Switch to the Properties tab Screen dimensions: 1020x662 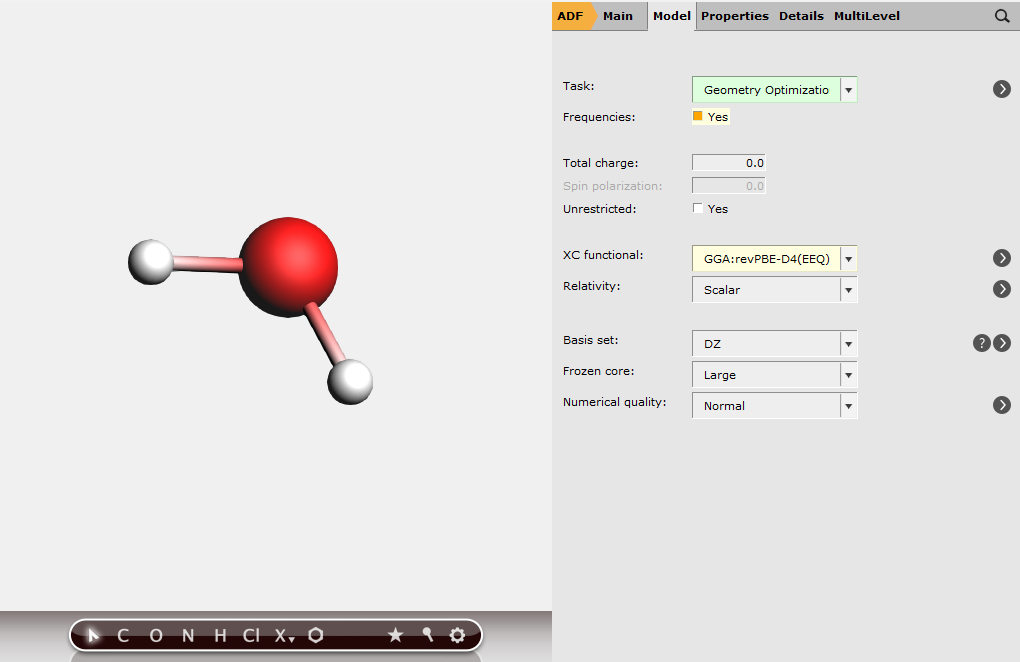coord(734,16)
